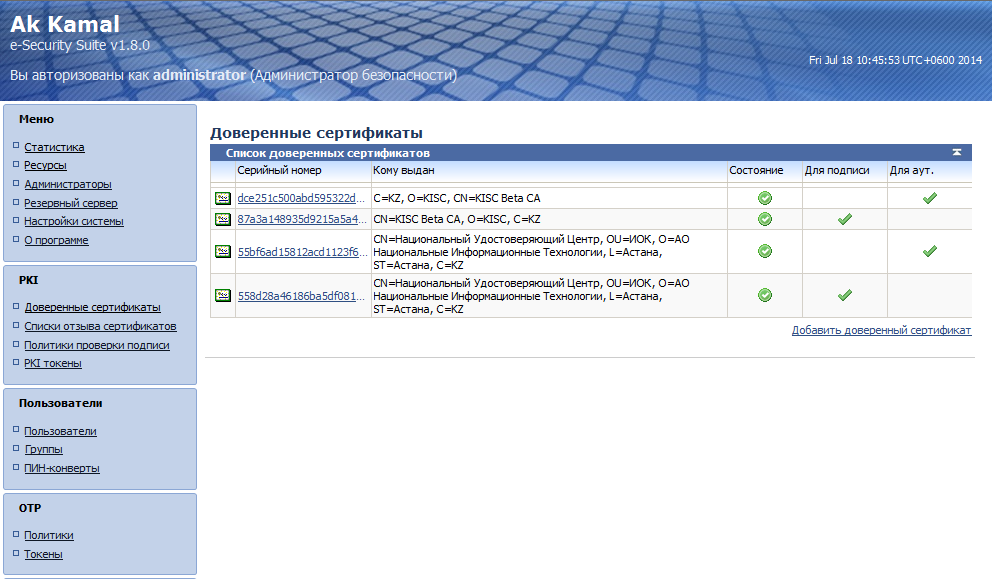Image resolution: width=992 pixels, height=579 pixels.
Task: Open О программе page
Action: pyautogui.click(x=56, y=240)
